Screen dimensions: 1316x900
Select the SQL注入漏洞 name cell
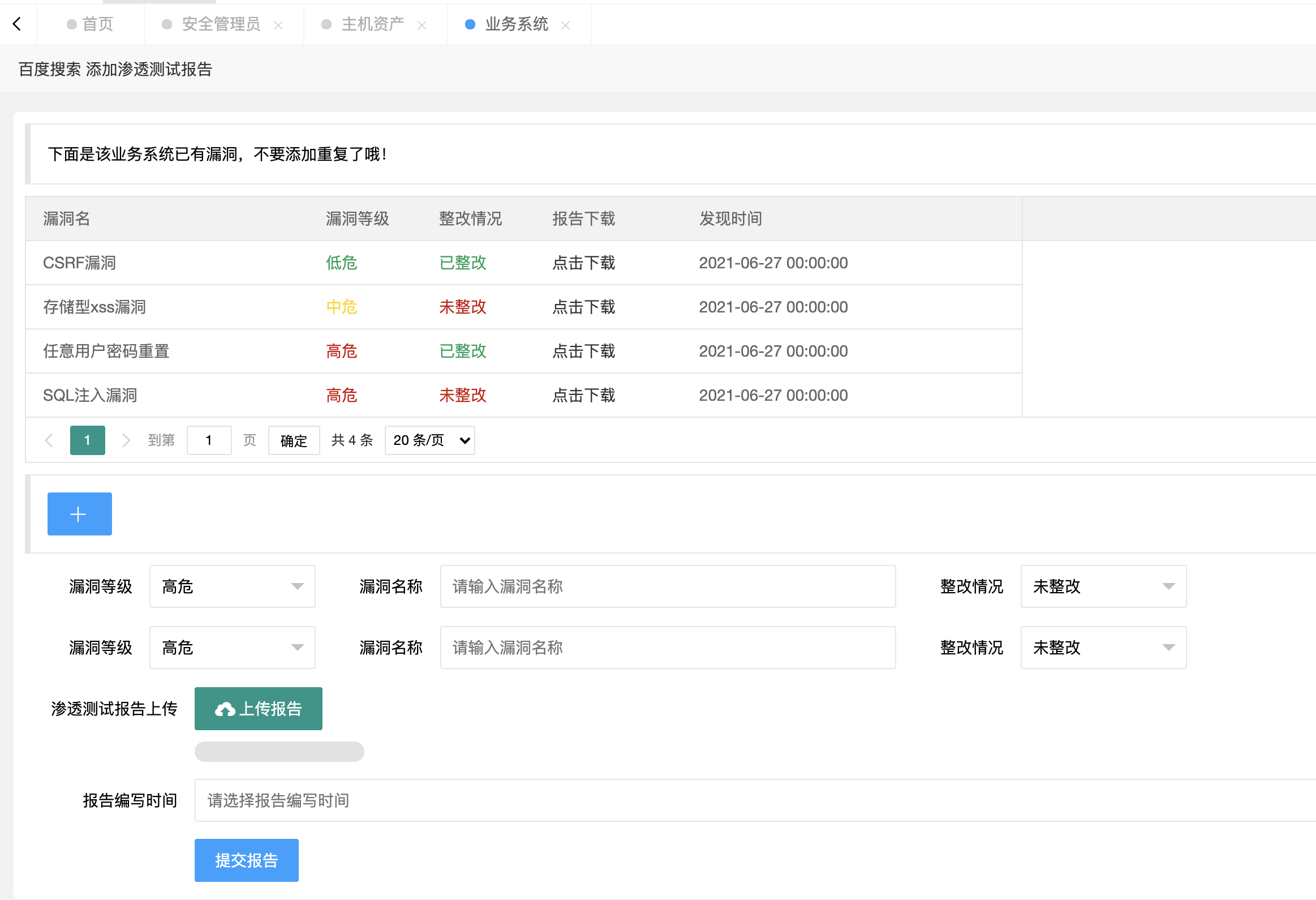(90, 395)
